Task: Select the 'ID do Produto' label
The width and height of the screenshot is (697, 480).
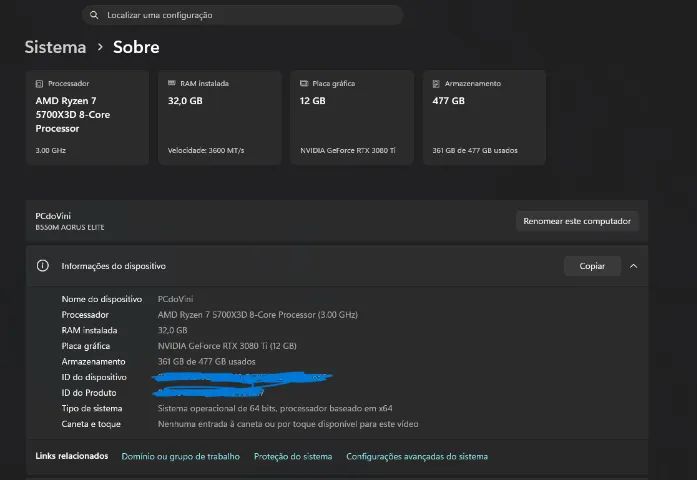Action: [x=89, y=393]
